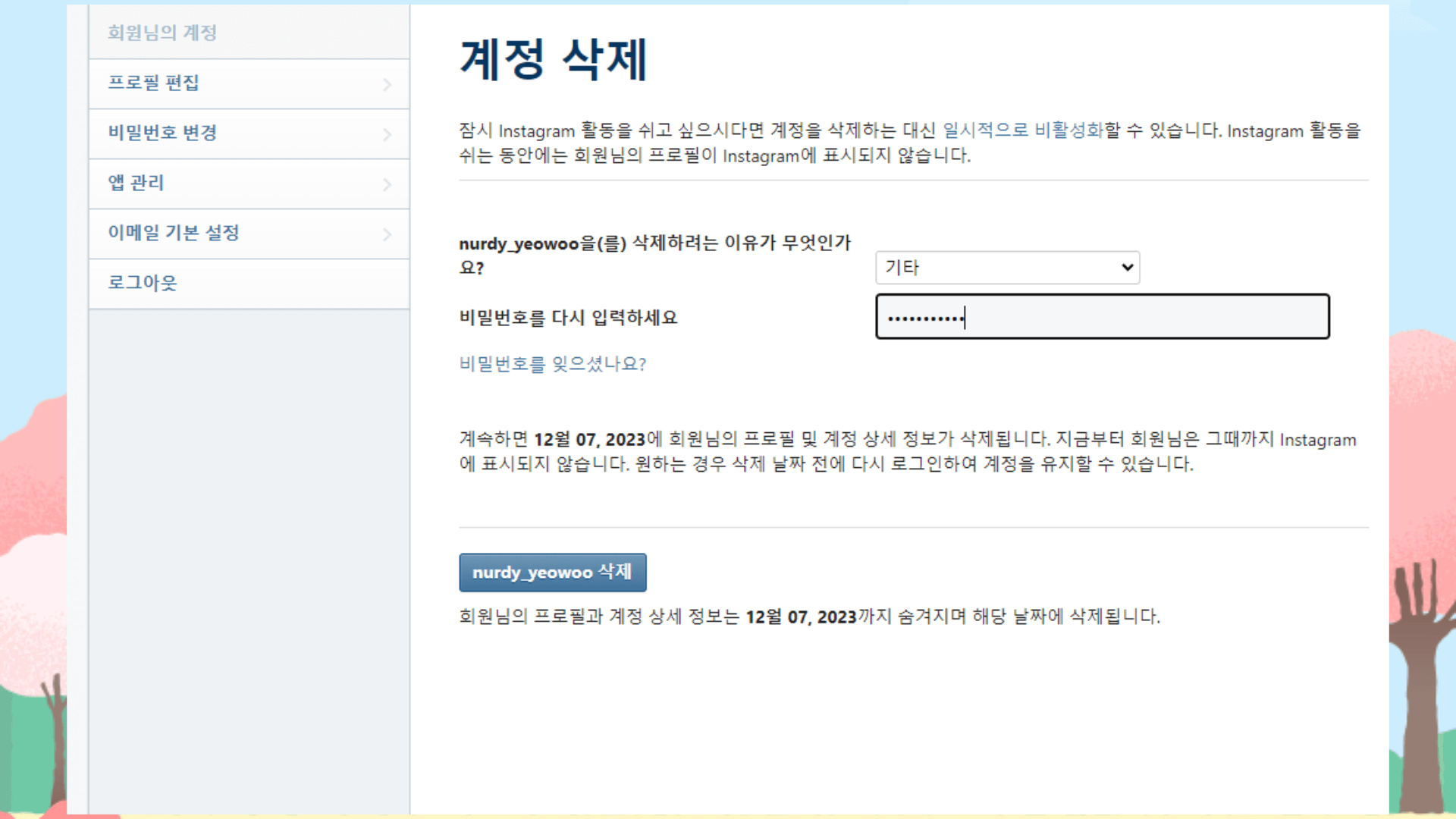This screenshot has height=819, width=1456.
Task: Focus the password re-entry field
Action: click(1102, 316)
